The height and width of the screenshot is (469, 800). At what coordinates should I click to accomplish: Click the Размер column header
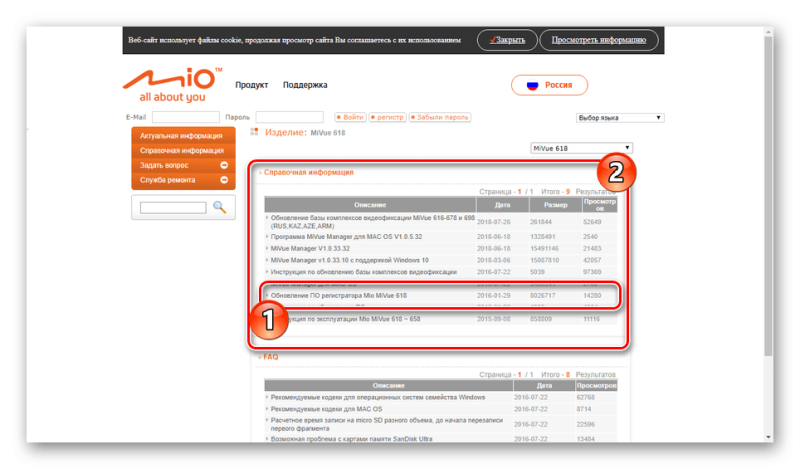click(x=556, y=205)
